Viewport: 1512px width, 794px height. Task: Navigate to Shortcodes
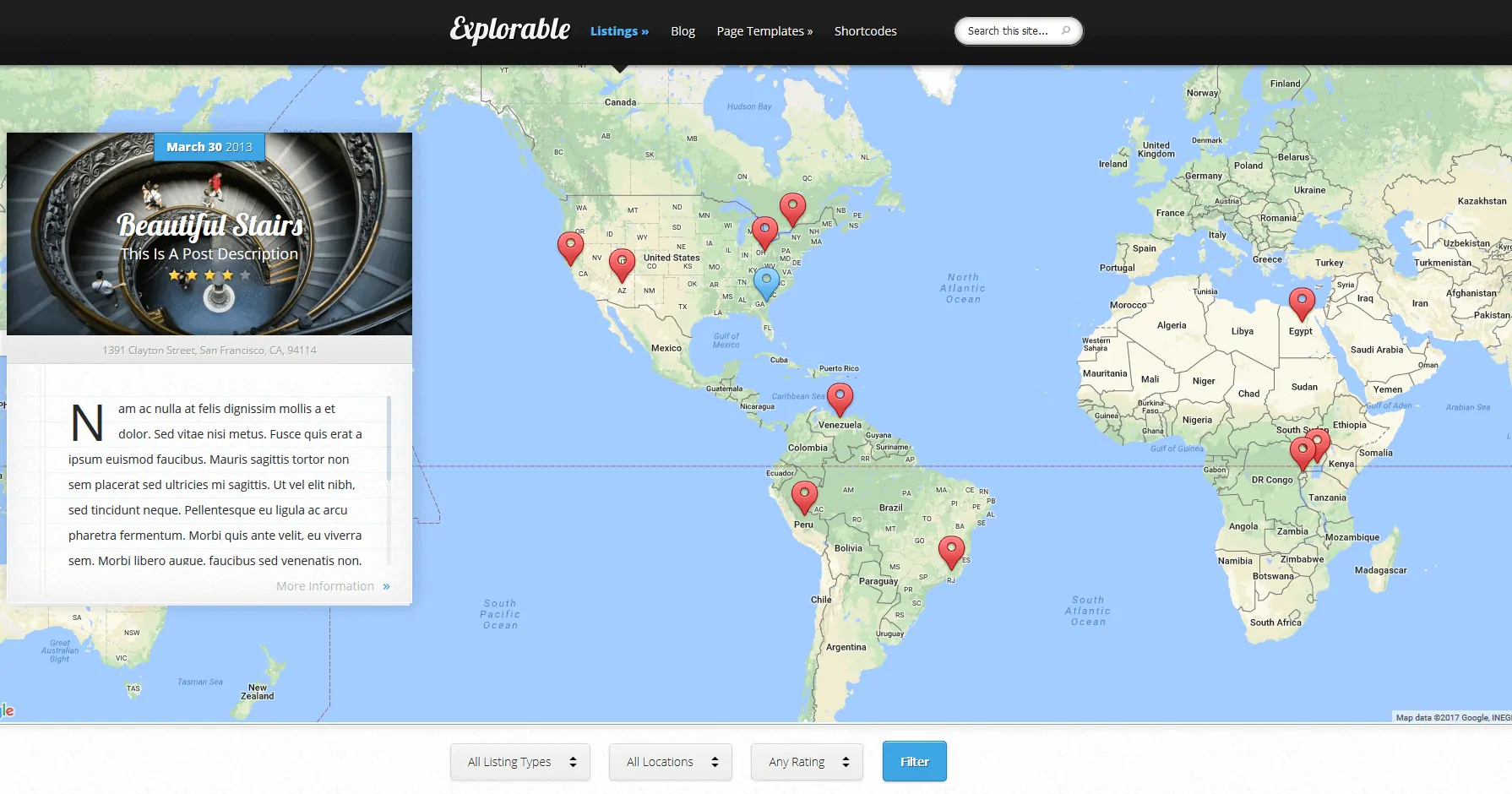(865, 31)
